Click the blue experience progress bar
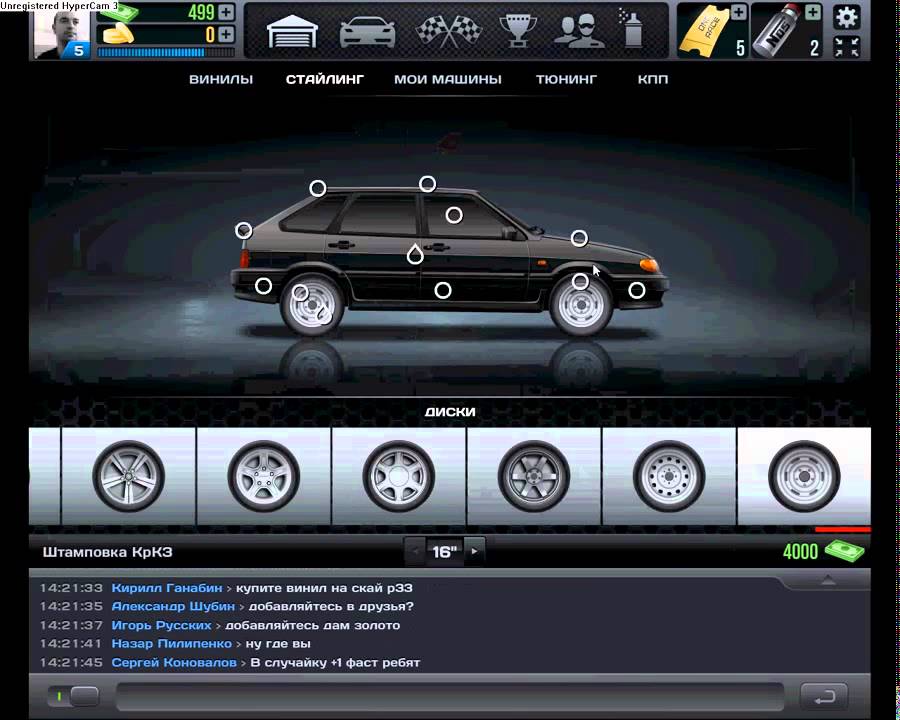 165,52
